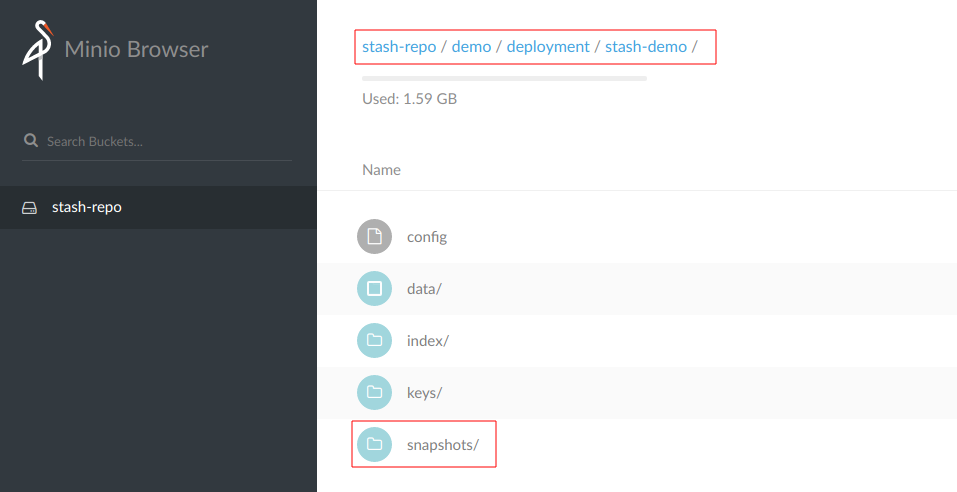Viewport: 957px width, 492px height.
Task: Click the config file icon
Action: click(374, 236)
